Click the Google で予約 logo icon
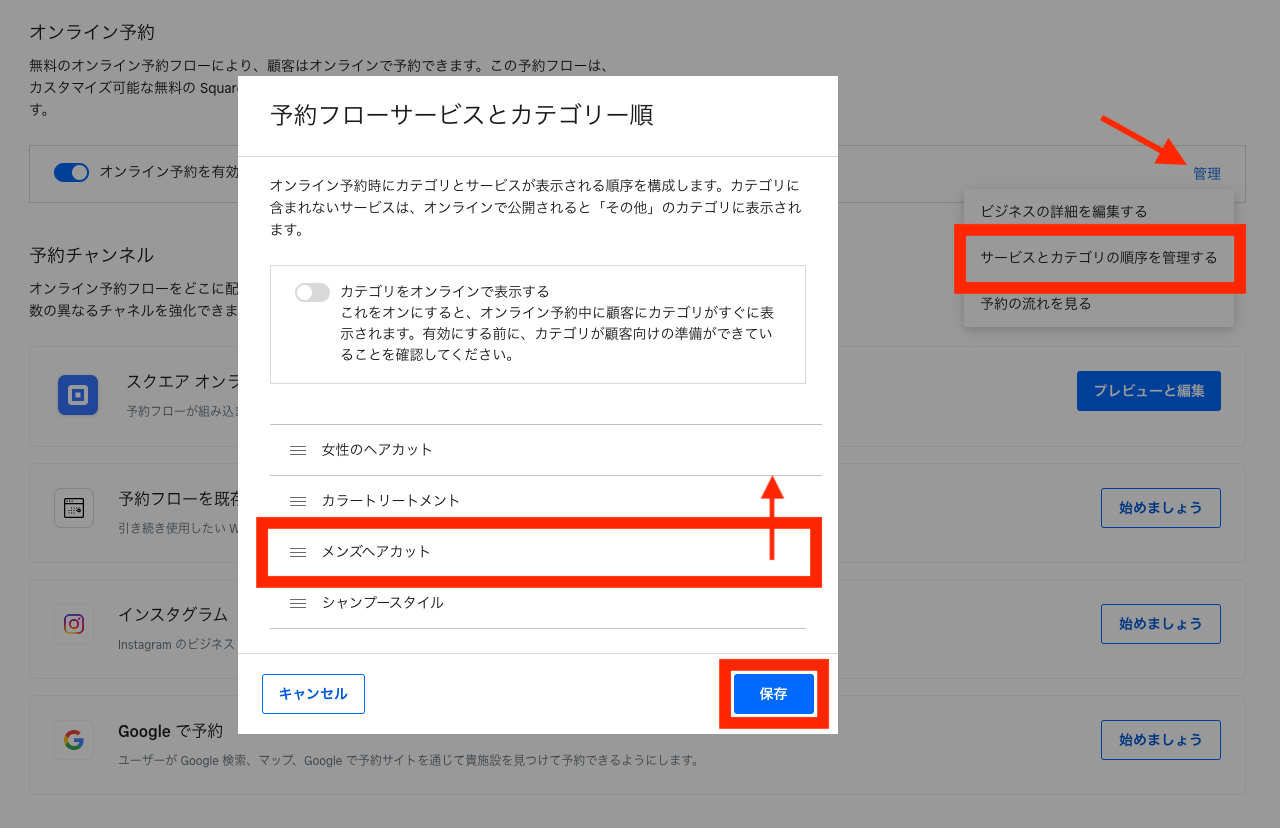1280x828 pixels. (74, 740)
